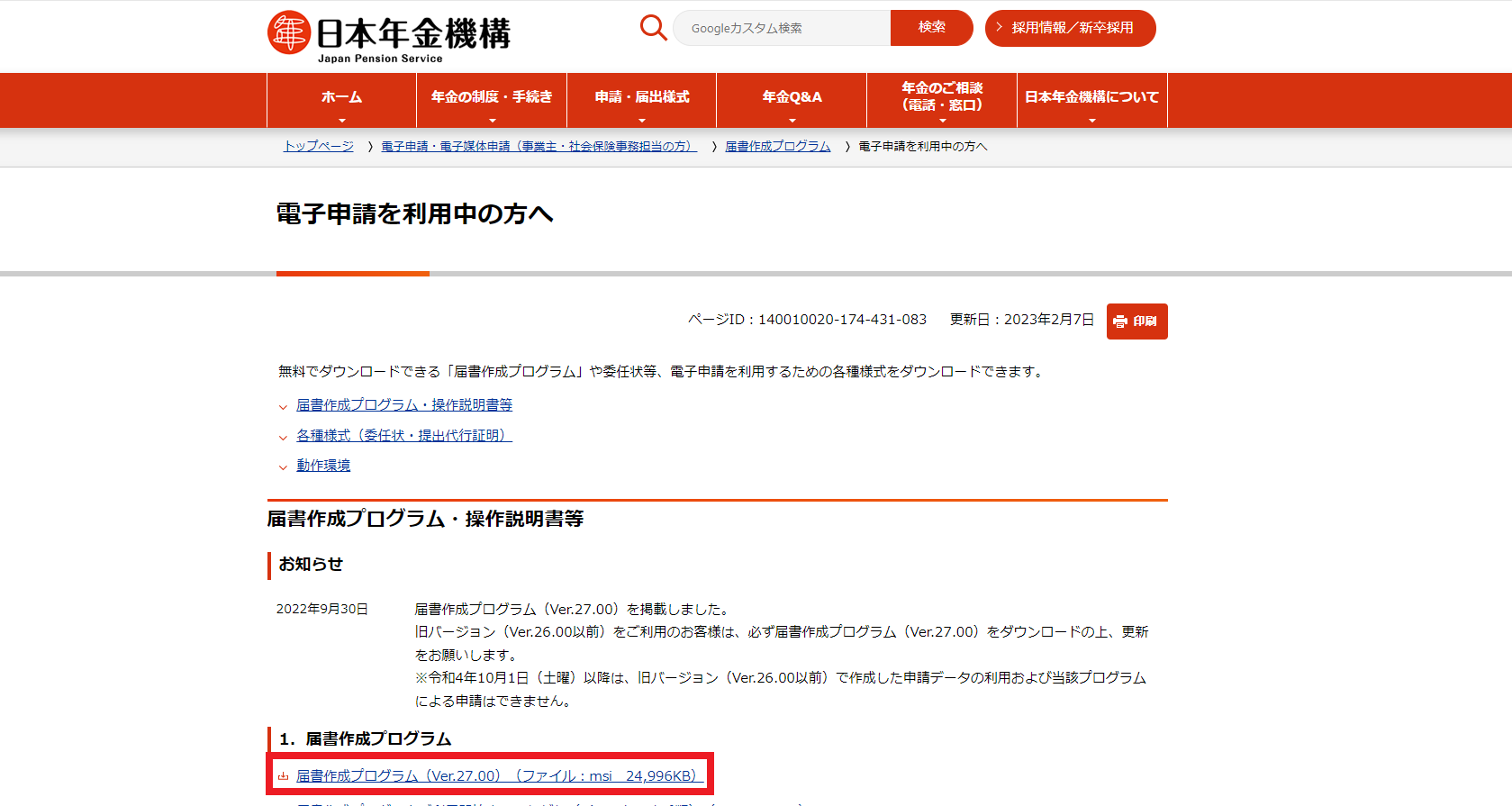Expand the ホーム navigation menu

341,99
